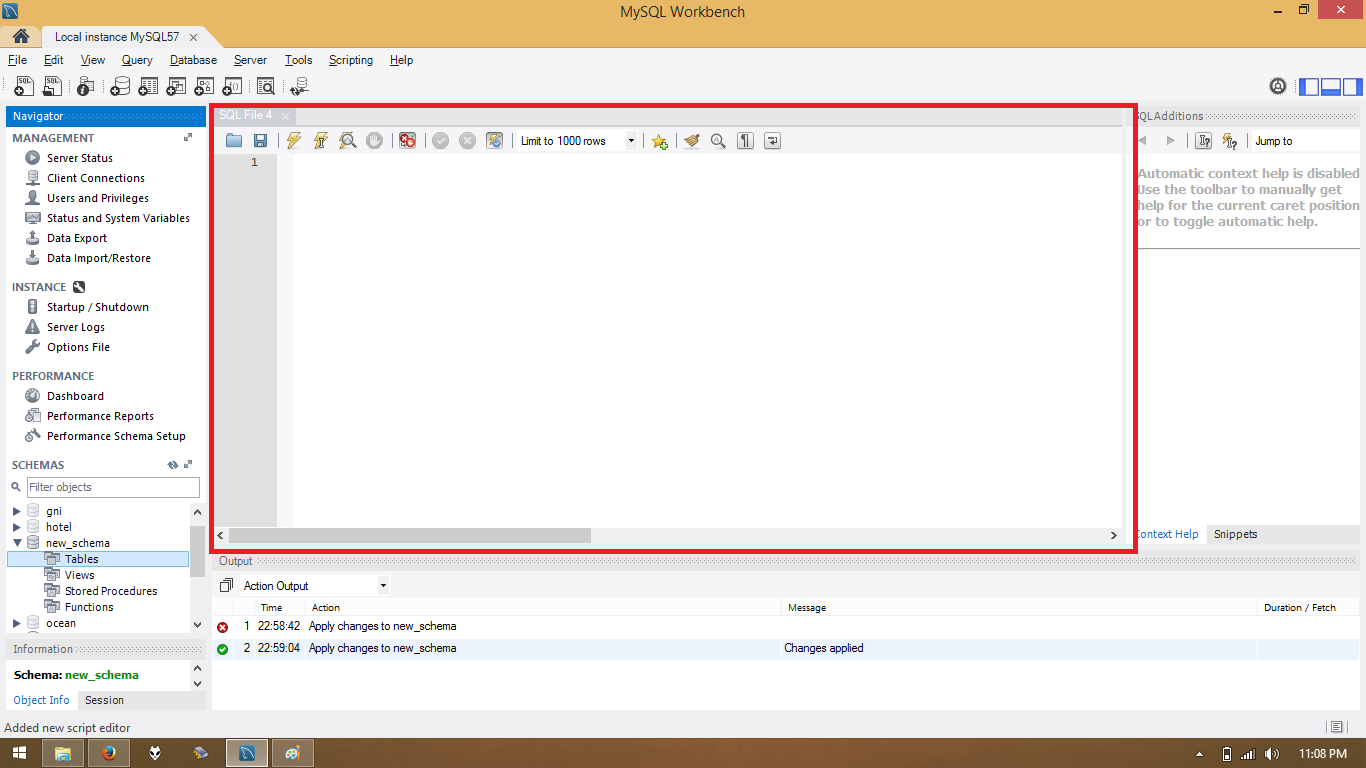Execute the SQL script with the lightning icon
The width and height of the screenshot is (1366, 768).
(293, 140)
